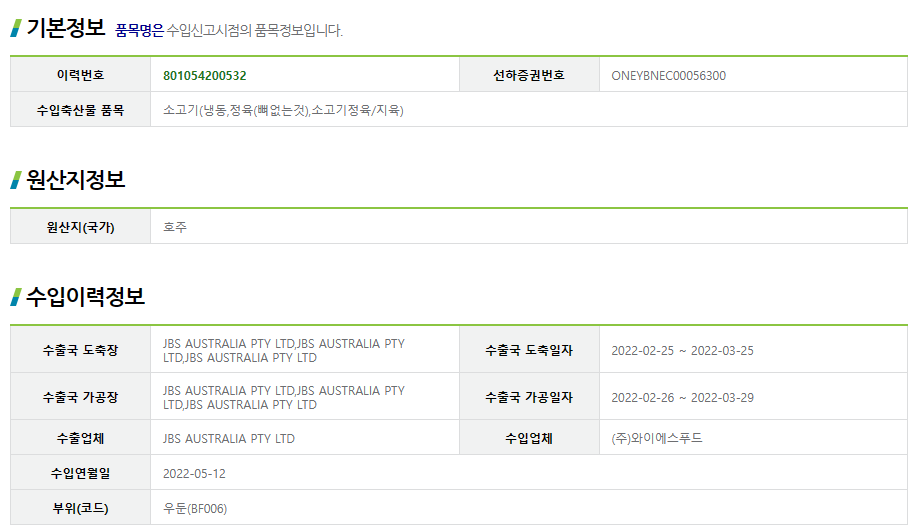Click the 선하증권번호 header cell
The width and height of the screenshot is (912, 528).
[x=529, y=75]
